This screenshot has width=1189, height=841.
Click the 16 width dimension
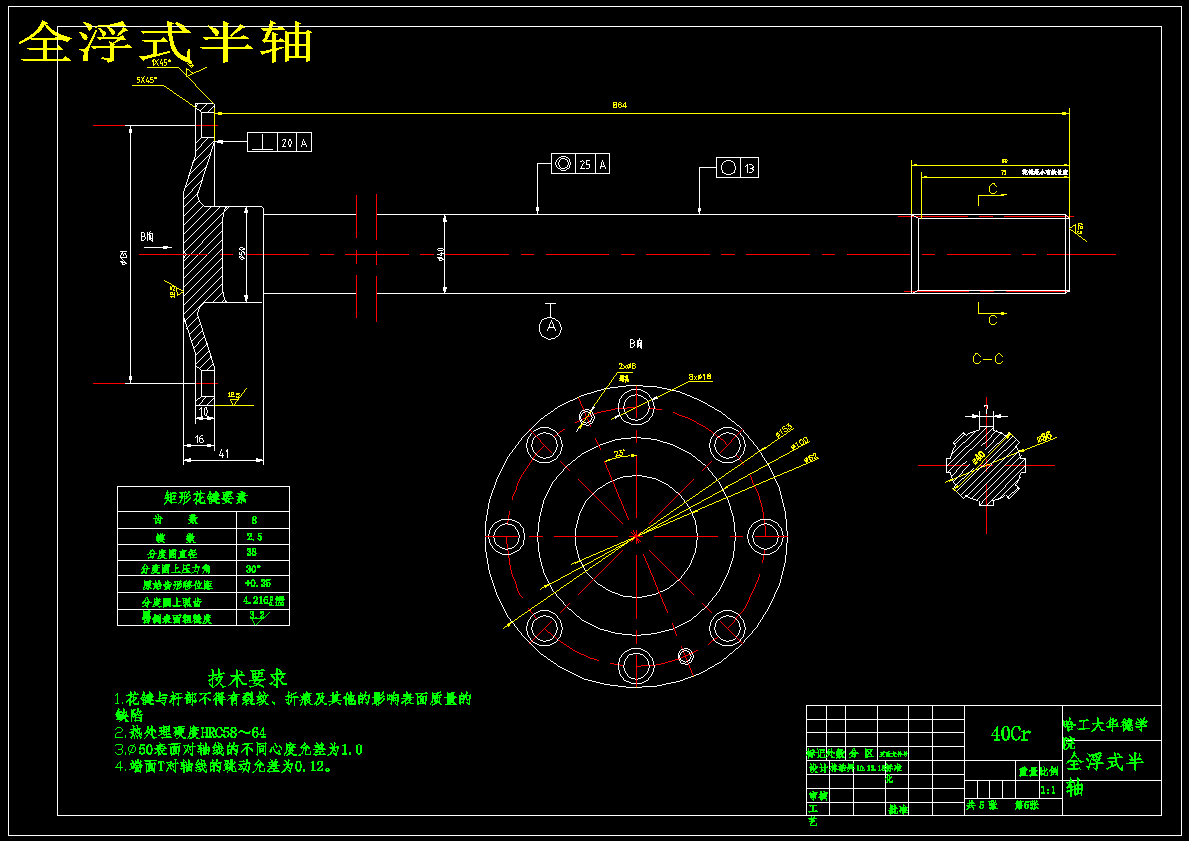point(199,439)
